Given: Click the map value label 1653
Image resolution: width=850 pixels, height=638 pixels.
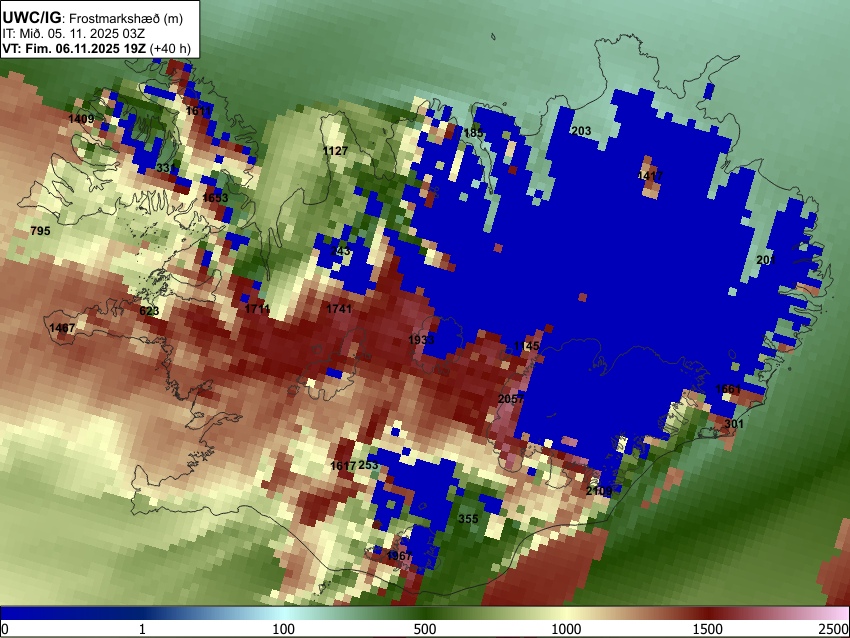Looking at the screenshot, I should tap(215, 197).
